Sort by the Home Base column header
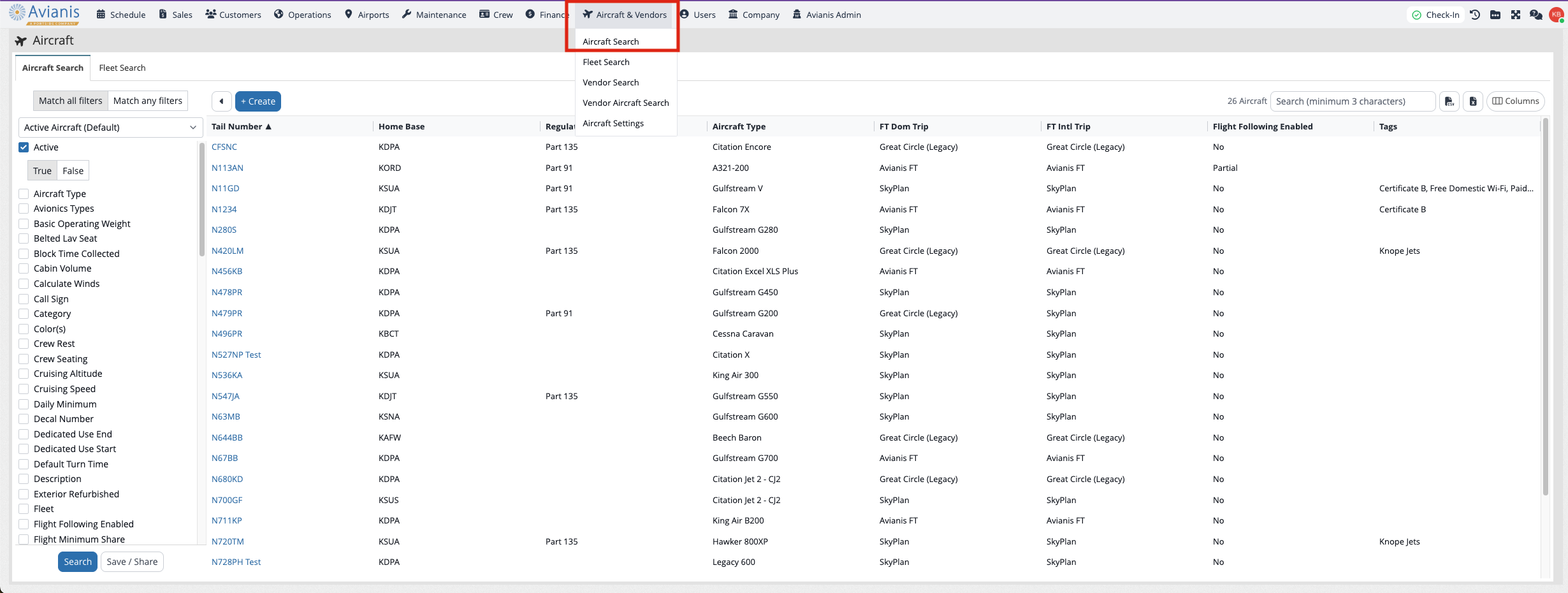 tap(402, 127)
